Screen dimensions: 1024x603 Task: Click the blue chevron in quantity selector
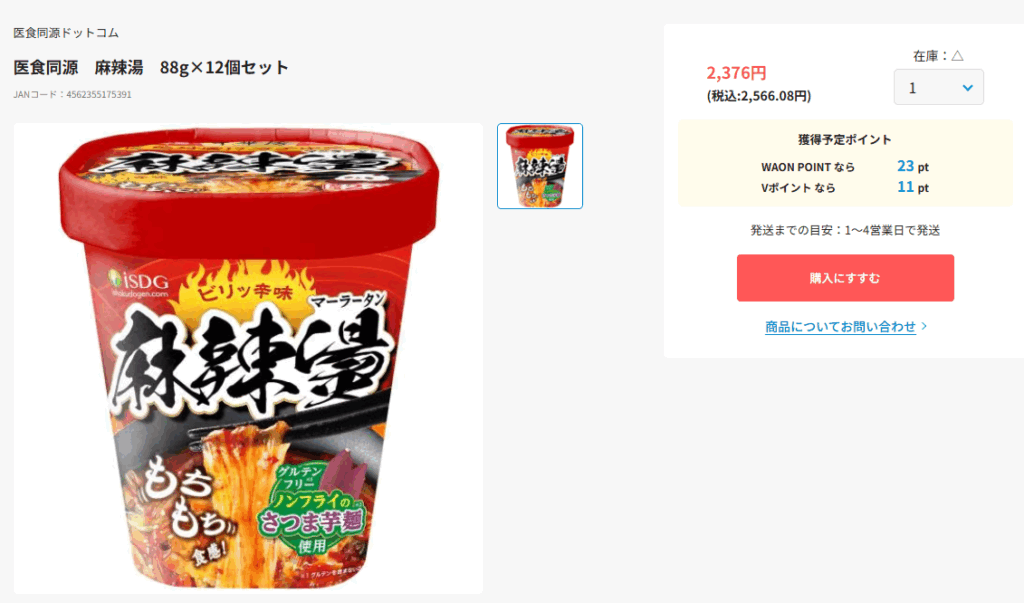pos(968,88)
